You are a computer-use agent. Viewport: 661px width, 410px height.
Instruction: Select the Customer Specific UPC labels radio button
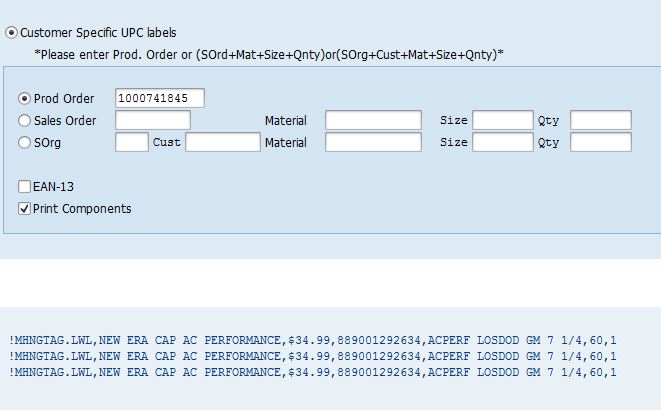point(12,33)
